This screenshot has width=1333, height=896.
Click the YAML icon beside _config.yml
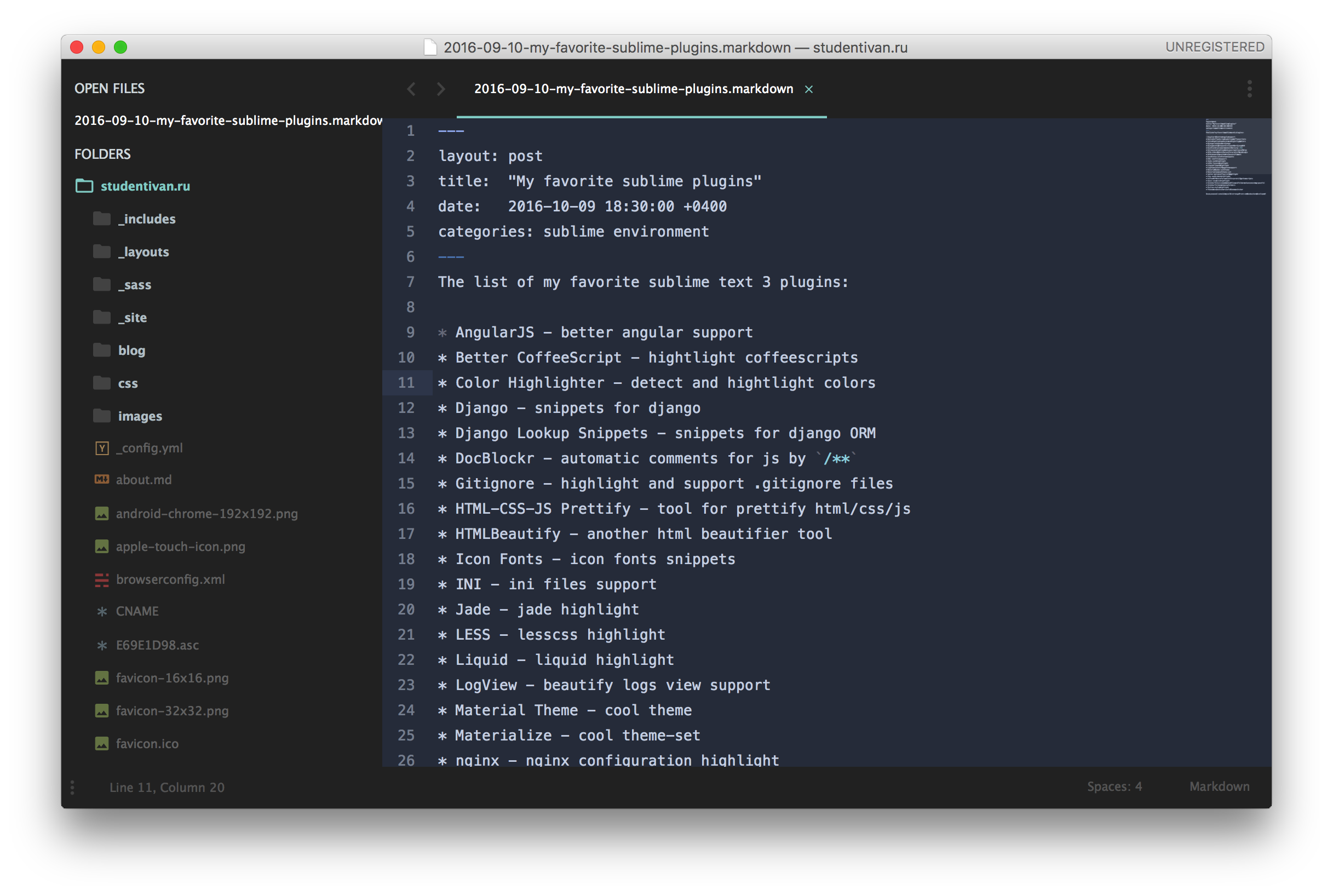(x=102, y=448)
